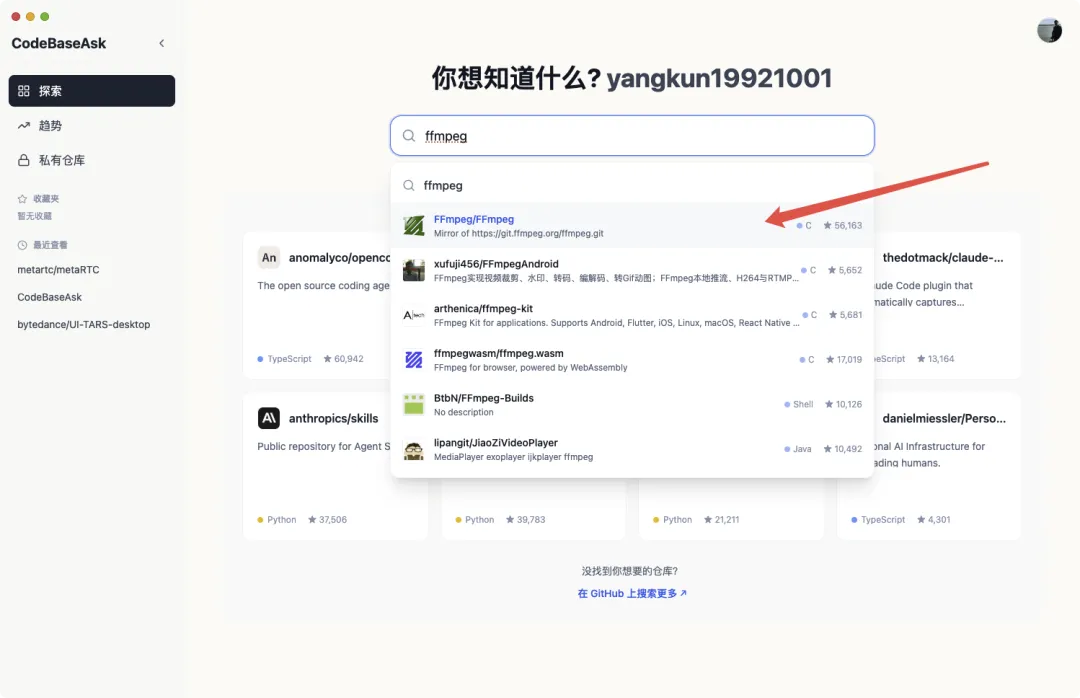The width and height of the screenshot is (1080, 698).
Task: Click the Shell language label
Action: [x=799, y=404]
